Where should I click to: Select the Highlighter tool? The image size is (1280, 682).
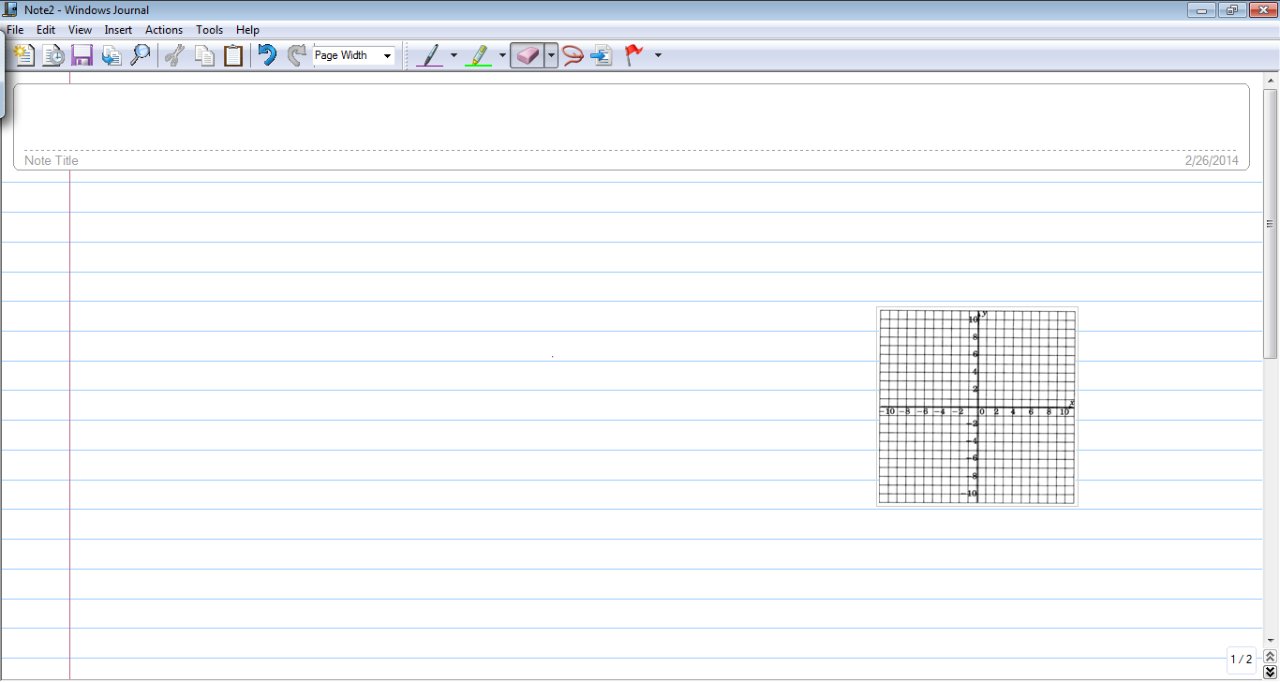[478, 55]
